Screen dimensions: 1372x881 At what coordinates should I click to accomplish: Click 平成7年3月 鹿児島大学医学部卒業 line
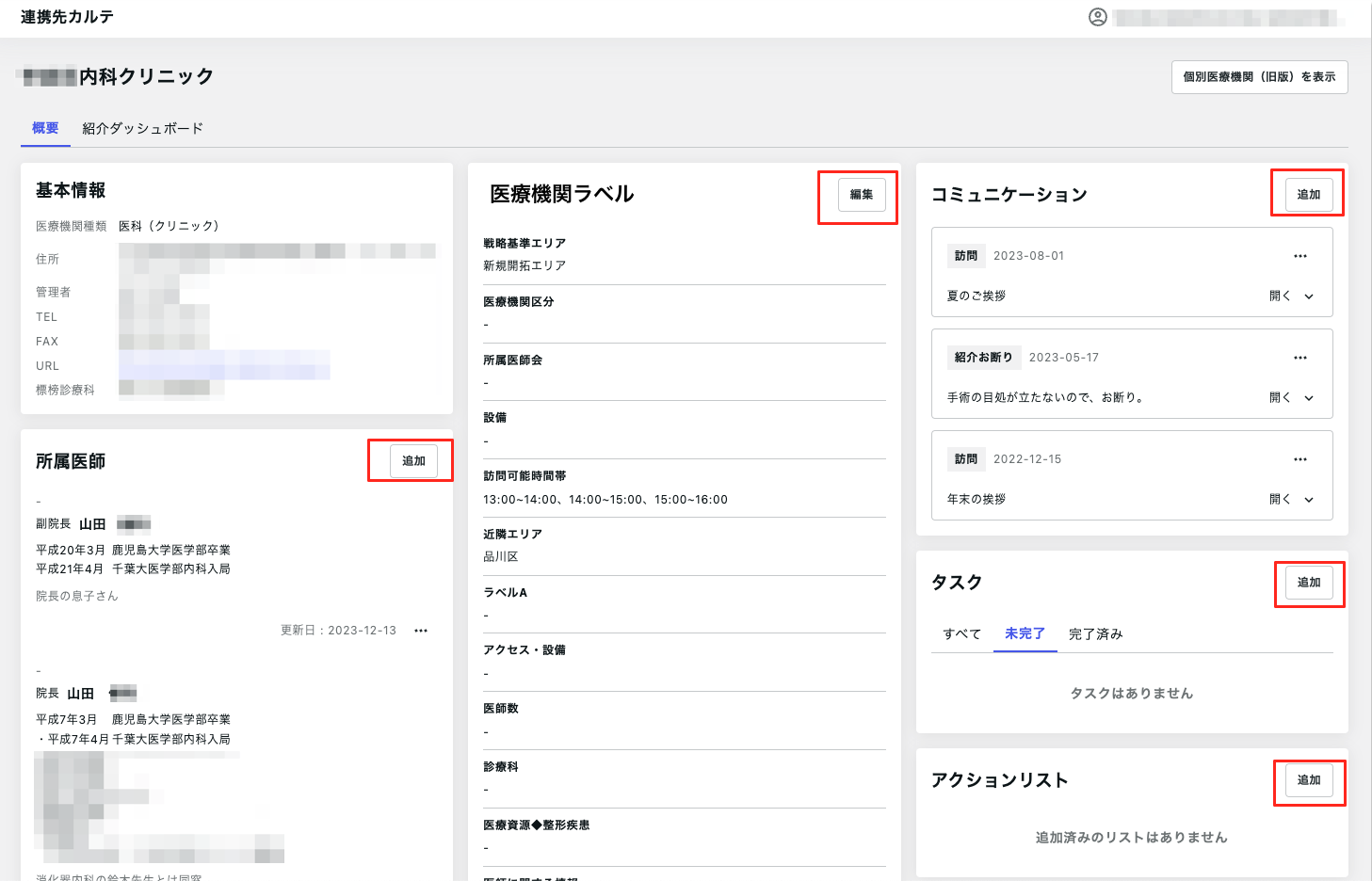click(133, 719)
